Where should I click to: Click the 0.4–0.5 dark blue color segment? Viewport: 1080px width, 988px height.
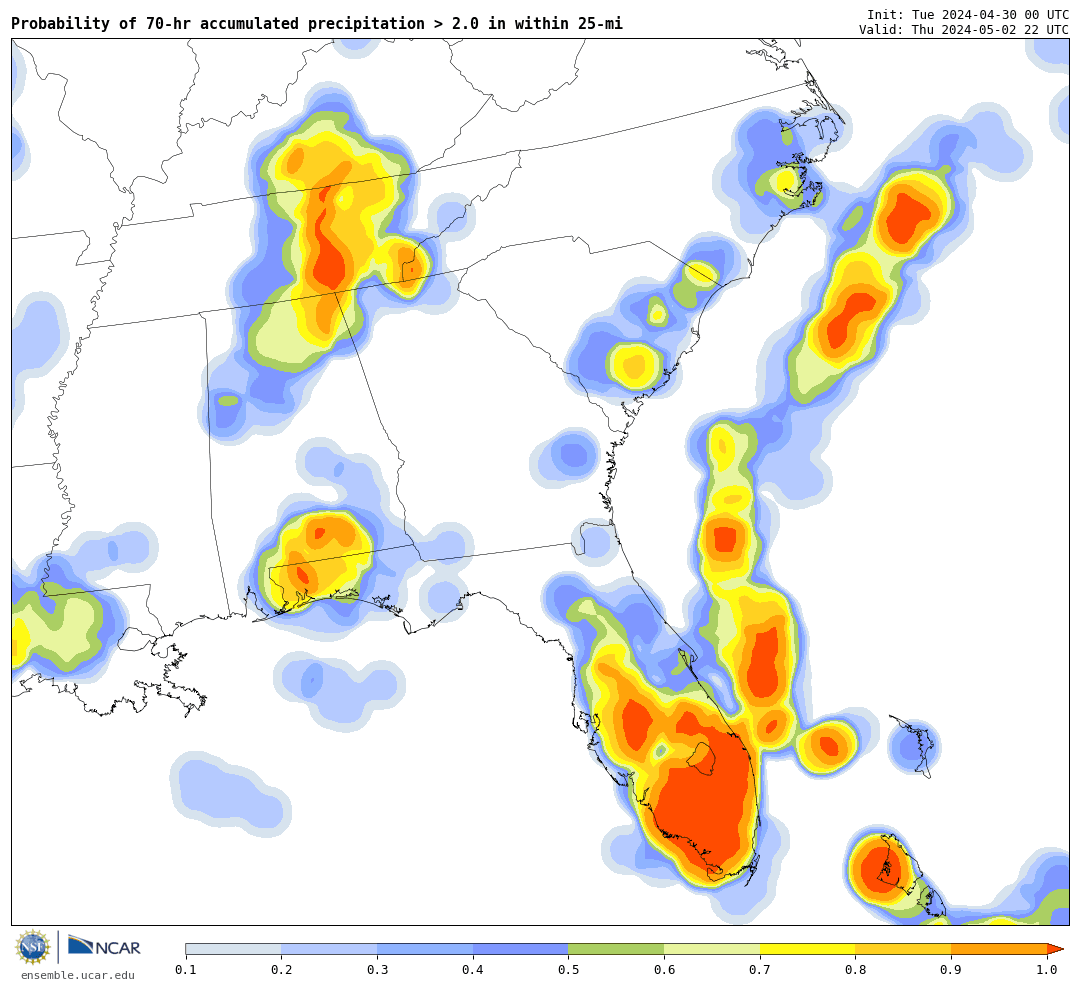tap(521, 949)
